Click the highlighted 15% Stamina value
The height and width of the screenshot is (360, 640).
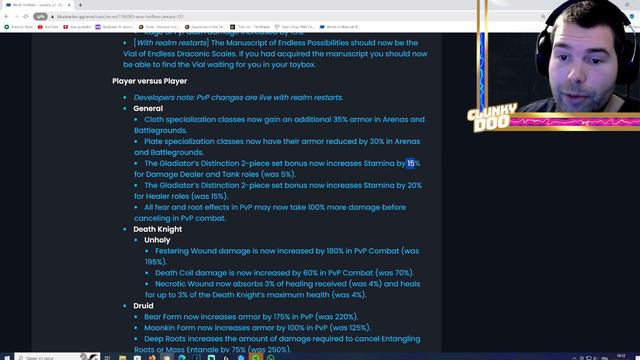tap(411, 163)
